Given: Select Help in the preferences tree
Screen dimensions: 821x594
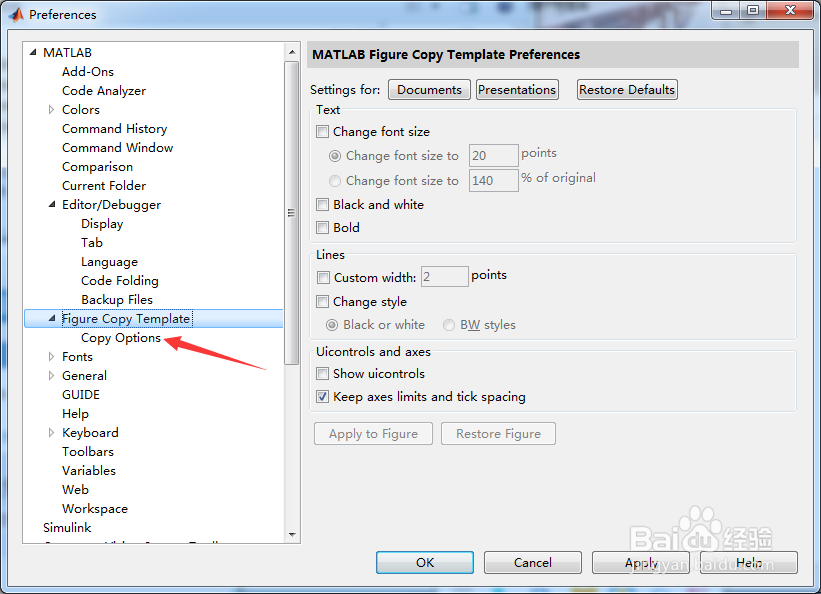Looking at the screenshot, I should [75, 414].
